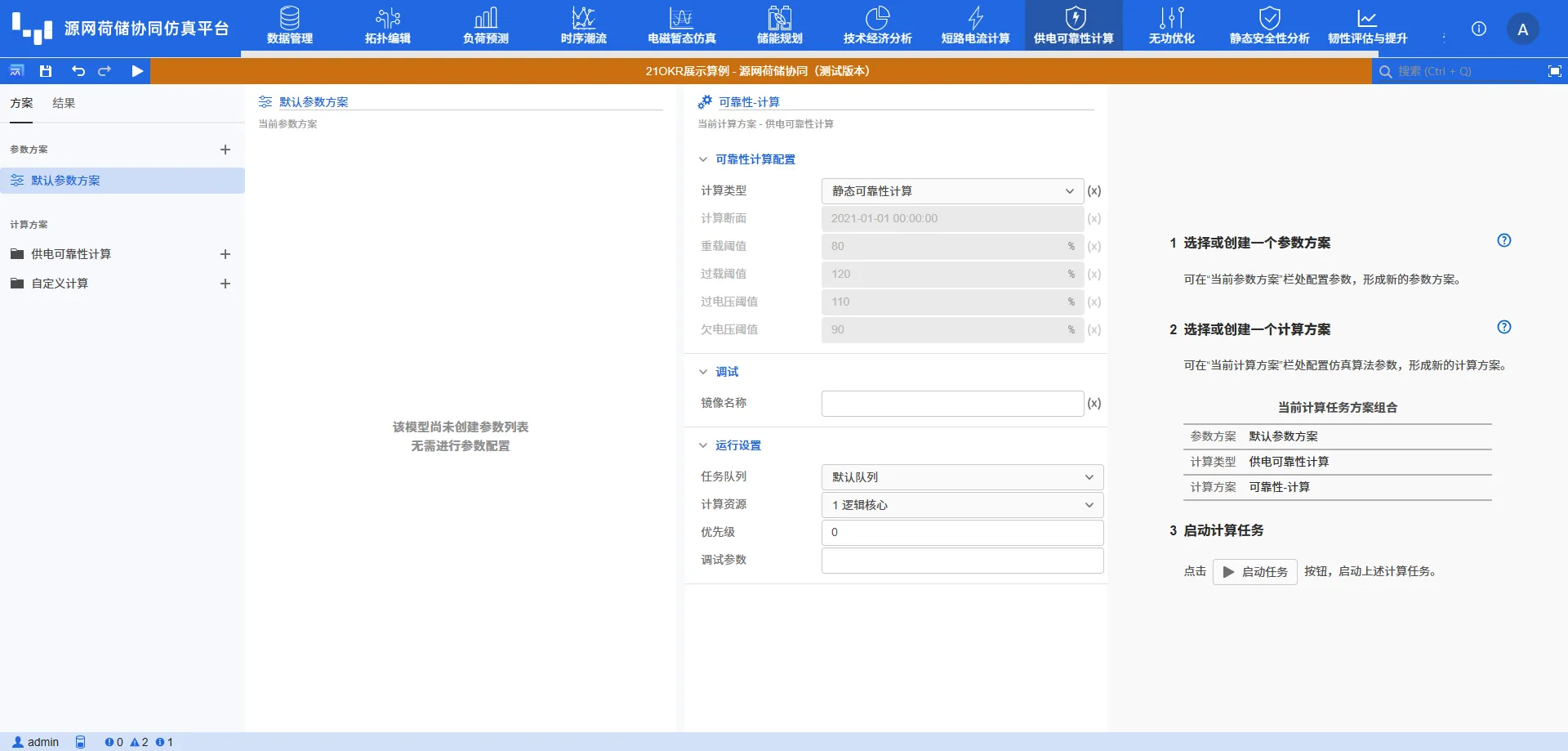The image size is (1568, 751).
Task: Click help icon beside 选择或创建一个参数方案
Action: coord(1503,241)
